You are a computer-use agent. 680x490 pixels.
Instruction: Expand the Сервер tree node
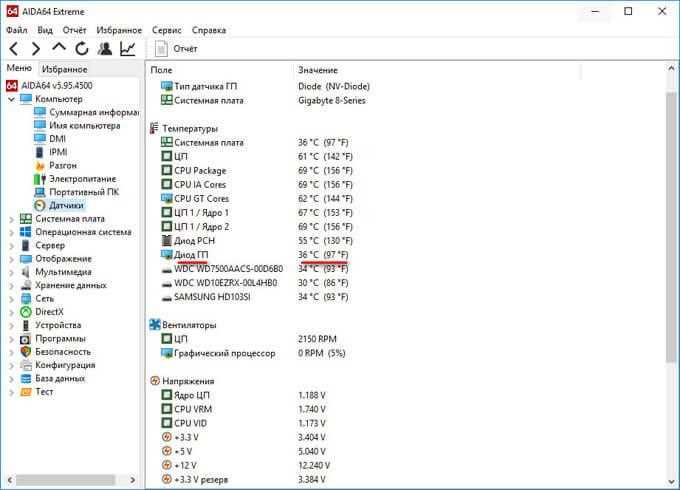pyautogui.click(x=11, y=245)
